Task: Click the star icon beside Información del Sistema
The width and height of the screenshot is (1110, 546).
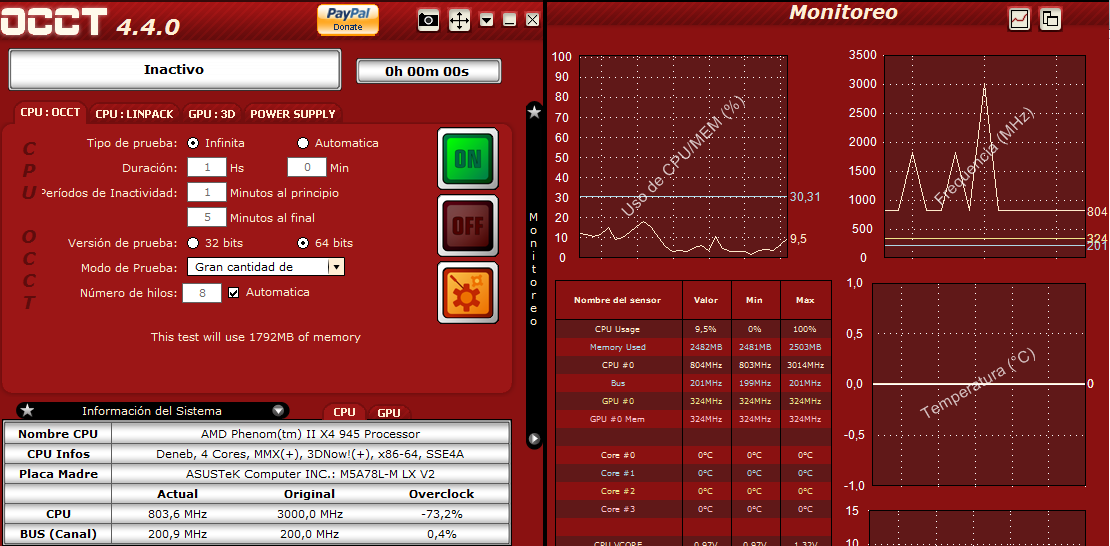Action: 27,410
